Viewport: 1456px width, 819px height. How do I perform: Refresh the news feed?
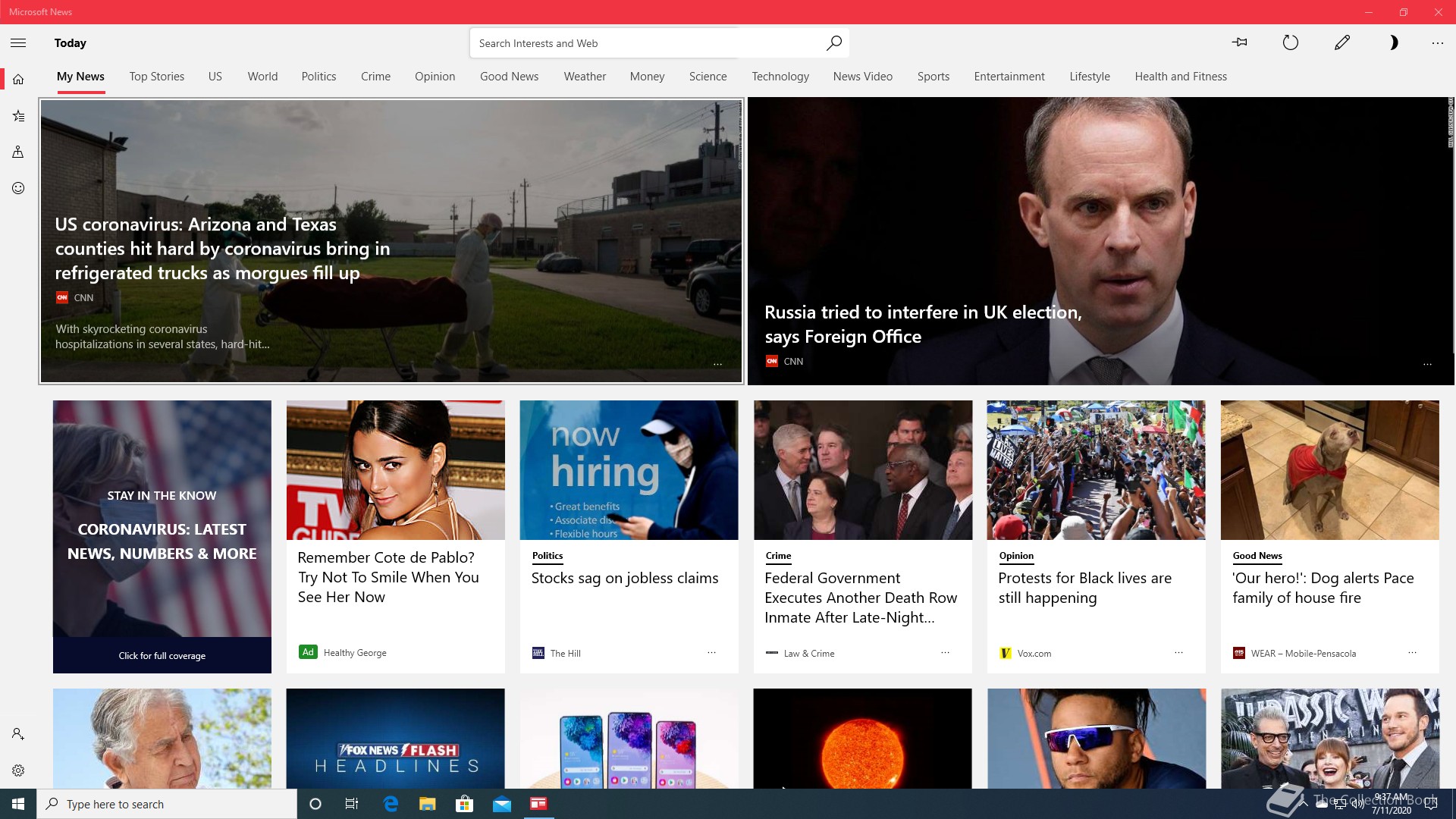[1291, 42]
